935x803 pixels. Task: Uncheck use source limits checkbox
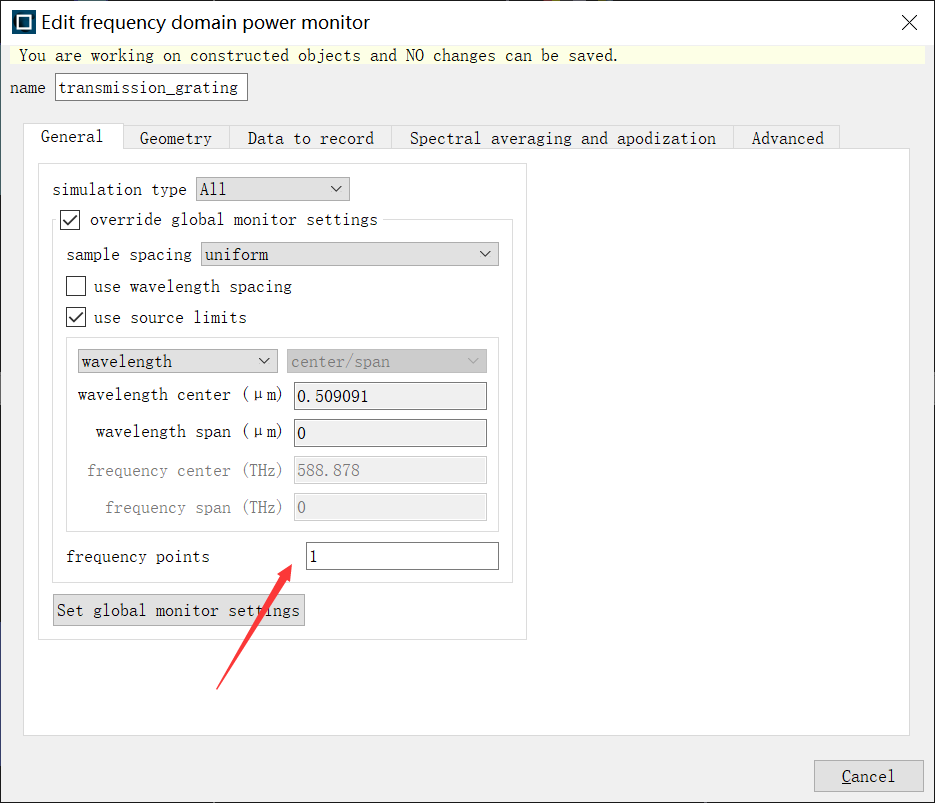coord(76,317)
